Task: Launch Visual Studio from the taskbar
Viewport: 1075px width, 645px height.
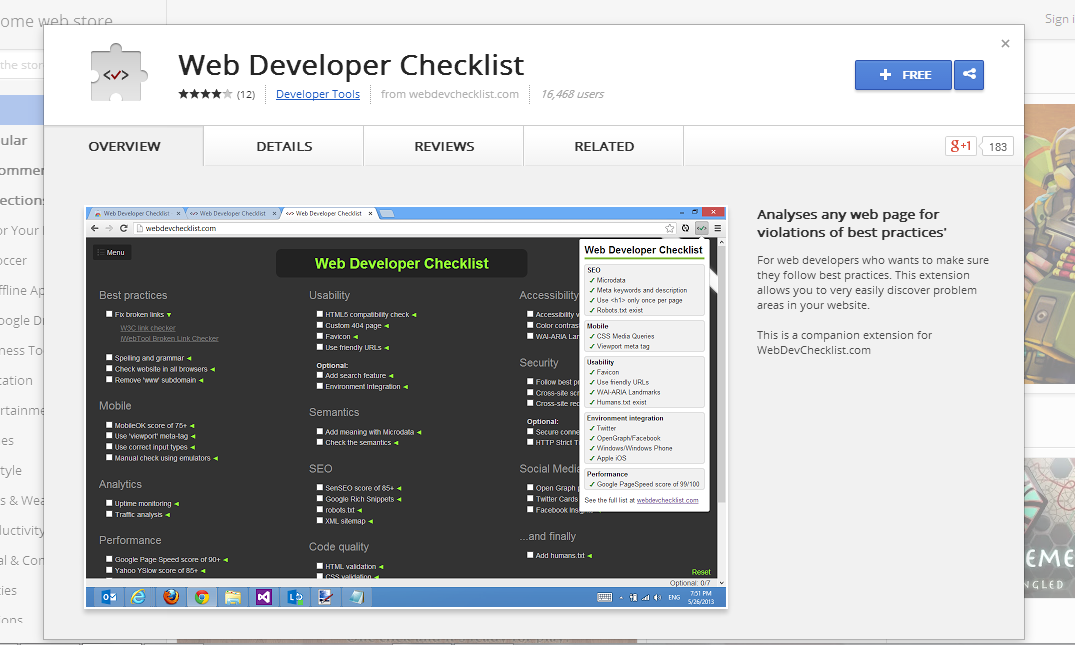Action: coord(262,597)
